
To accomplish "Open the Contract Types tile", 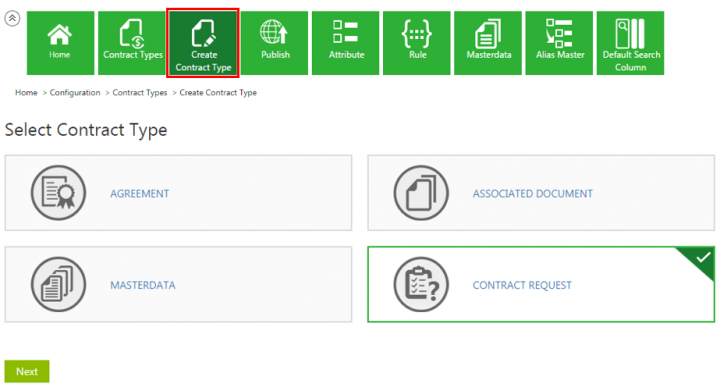I will (x=132, y=43).
